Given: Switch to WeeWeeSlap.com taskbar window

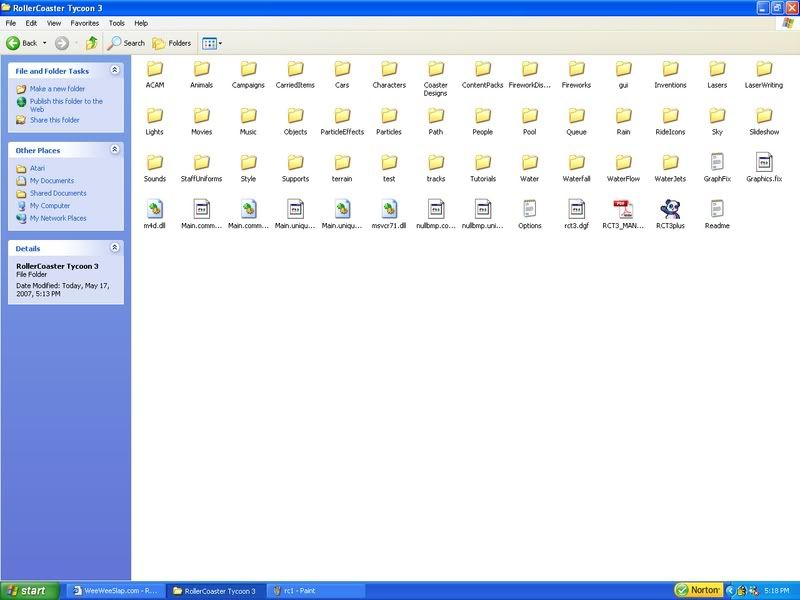Looking at the screenshot, I should pos(116,591).
